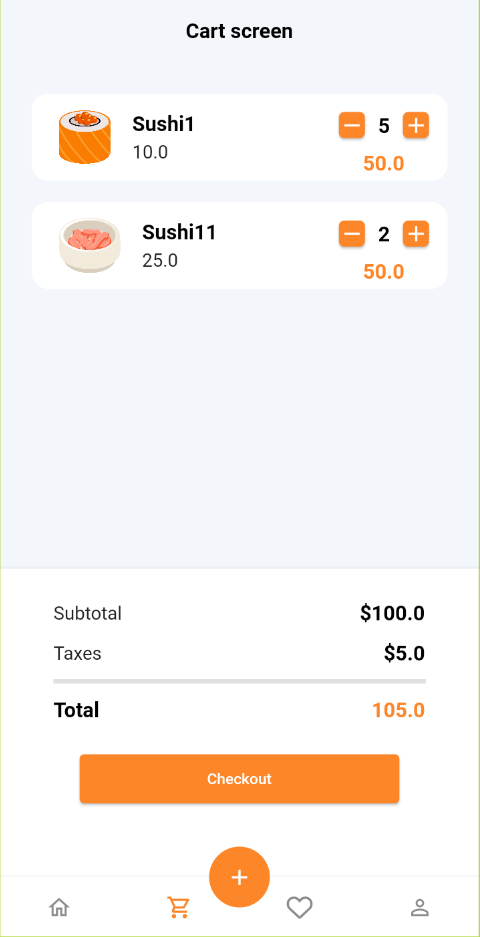Click the Sushi11 bowl image
Image resolution: width=480 pixels, height=937 pixels.
point(90,245)
